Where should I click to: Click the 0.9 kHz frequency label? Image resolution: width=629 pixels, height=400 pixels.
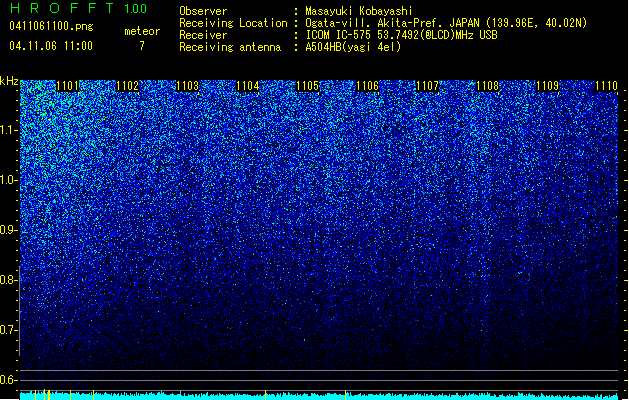(8, 230)
